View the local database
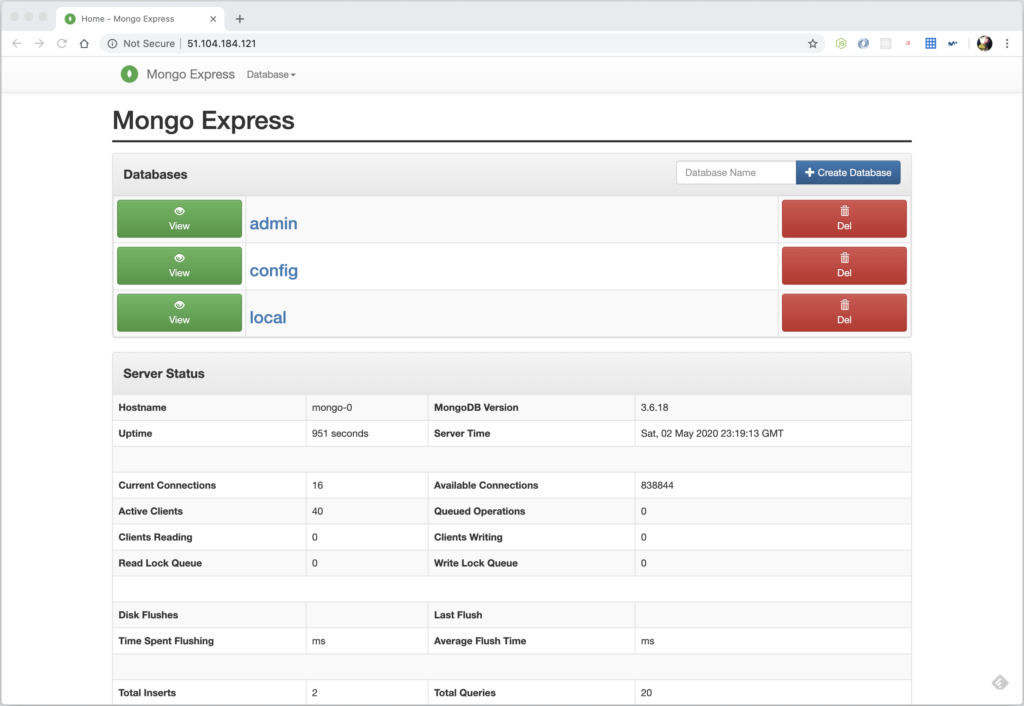 click(180, 313)
